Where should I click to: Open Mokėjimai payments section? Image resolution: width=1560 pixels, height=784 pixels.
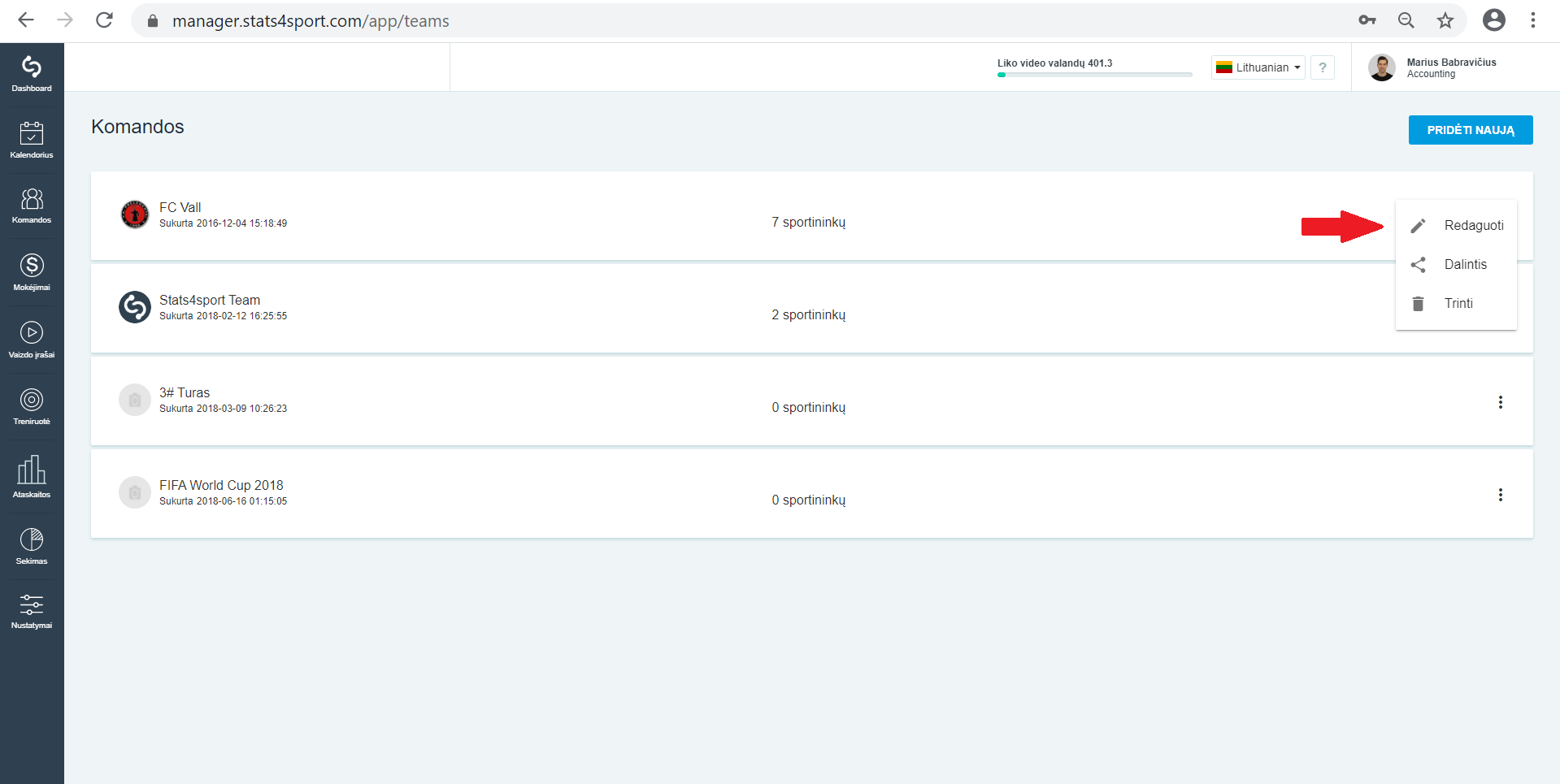tap(32, 272)
